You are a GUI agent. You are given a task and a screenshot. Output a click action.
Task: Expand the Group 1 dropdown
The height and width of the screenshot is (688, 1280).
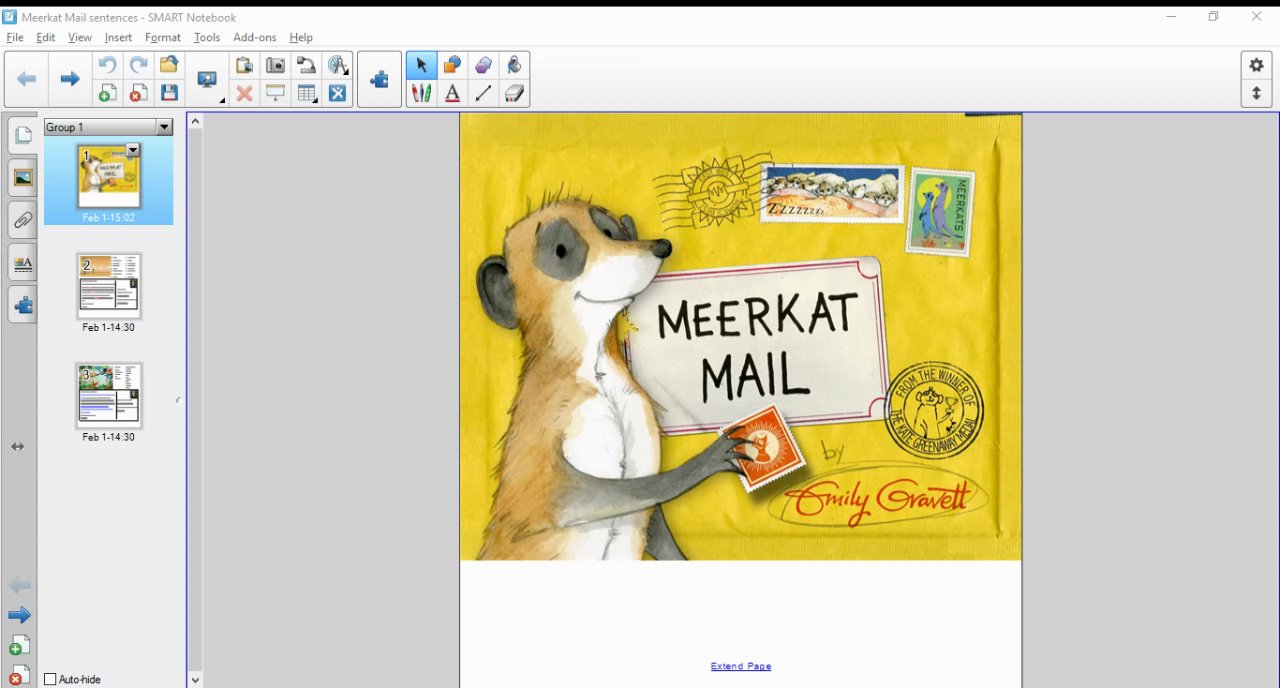point(164,128)
